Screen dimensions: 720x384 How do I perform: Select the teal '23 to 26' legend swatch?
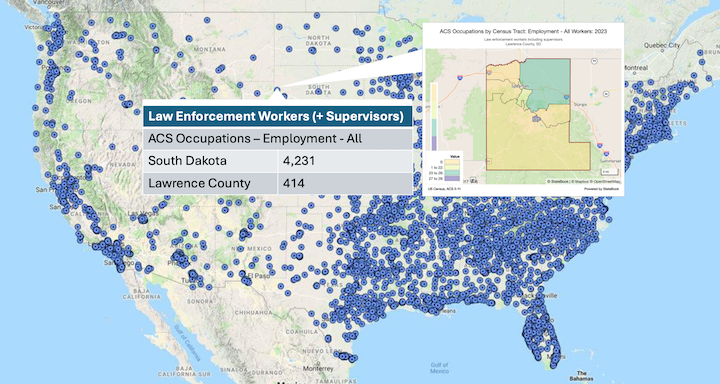point(452,173)
